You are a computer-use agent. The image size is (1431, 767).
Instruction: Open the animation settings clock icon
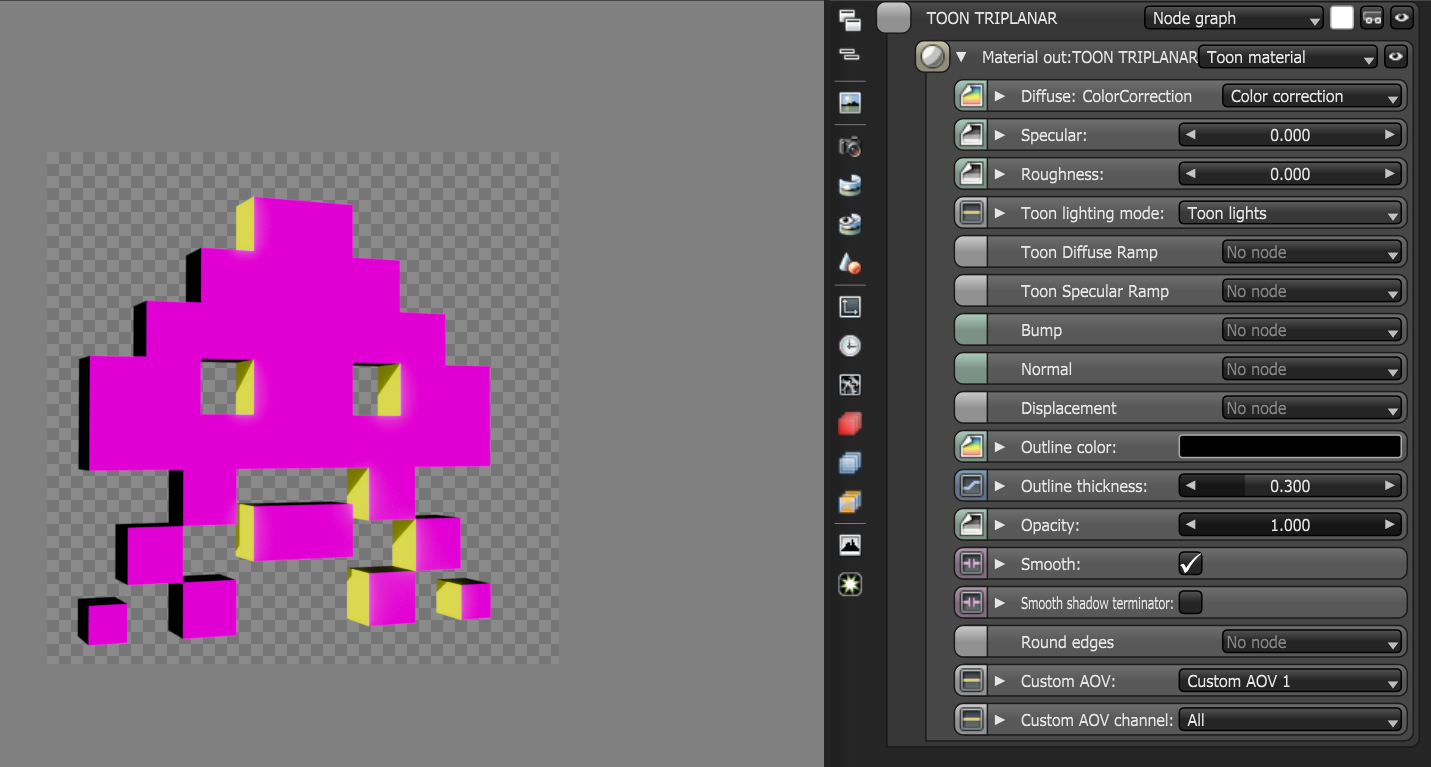[850, 346]
